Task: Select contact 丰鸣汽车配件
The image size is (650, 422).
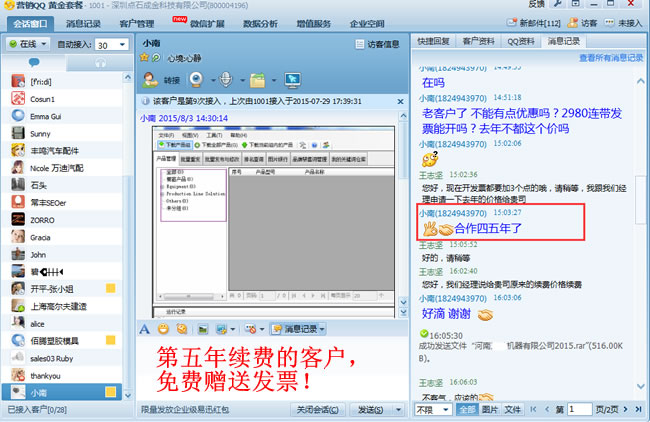Action: pyautogui.click(x=62, y=151)
